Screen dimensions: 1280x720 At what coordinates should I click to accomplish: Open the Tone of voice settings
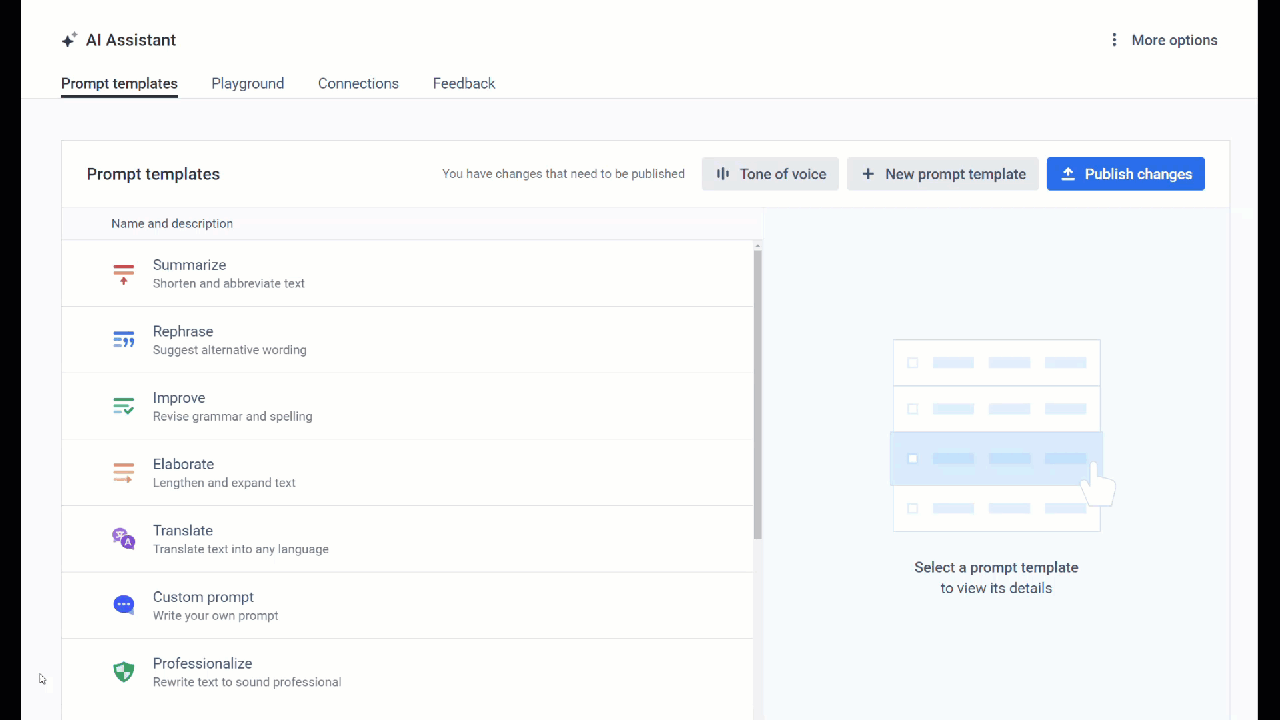tap(770, 174)
